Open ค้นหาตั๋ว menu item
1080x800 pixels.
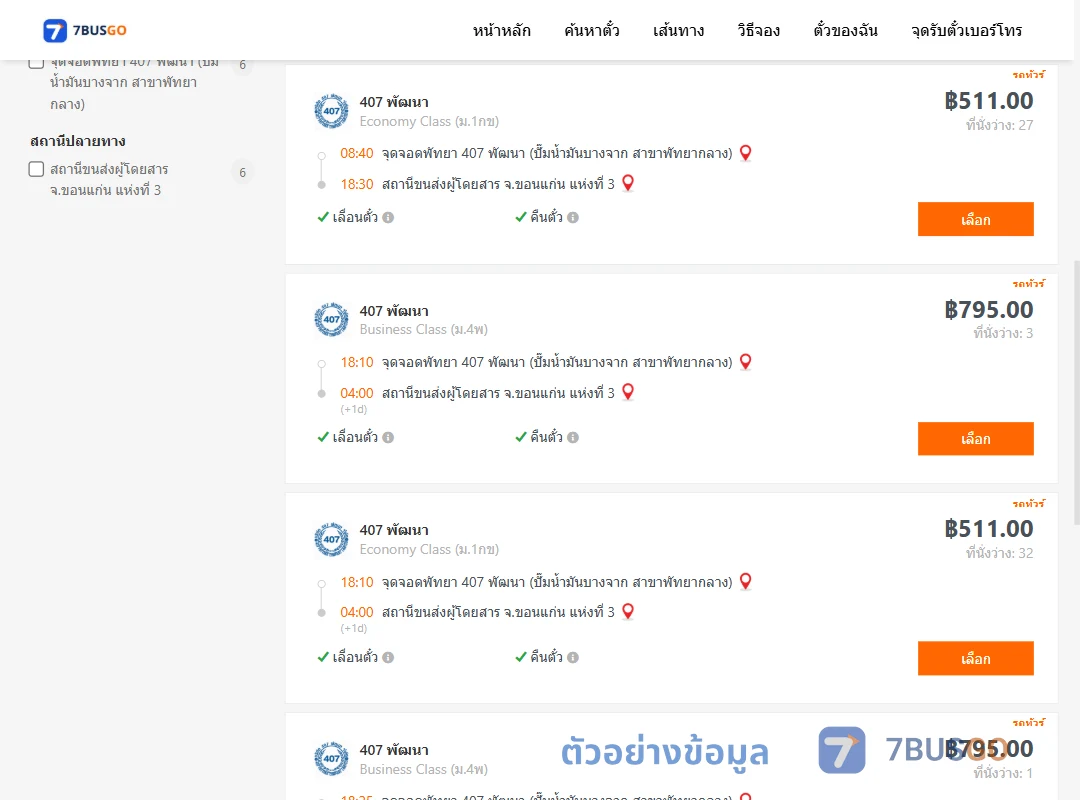click(592, 30)
